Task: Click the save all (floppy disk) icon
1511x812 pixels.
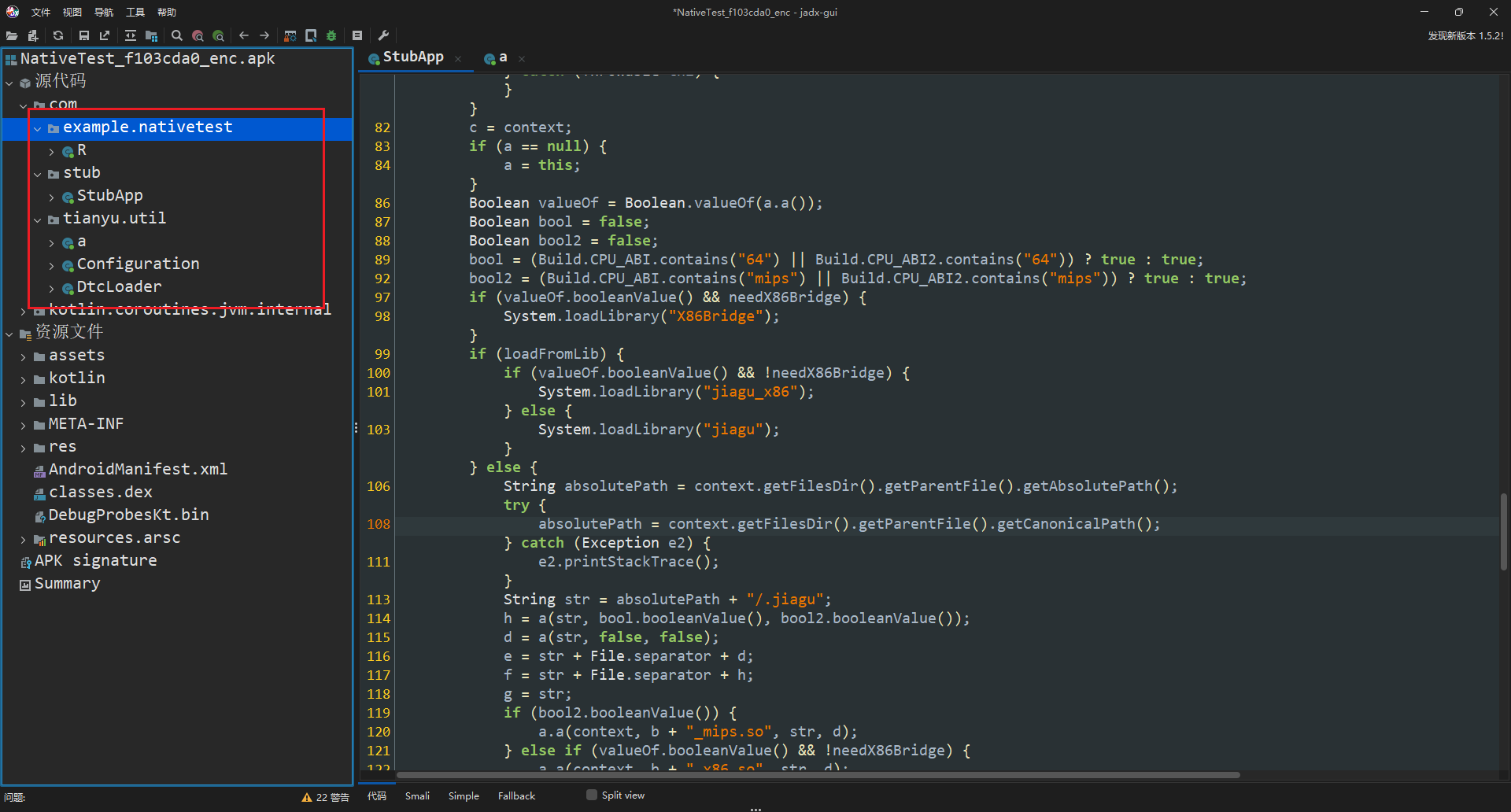Action: coord(84,35)
